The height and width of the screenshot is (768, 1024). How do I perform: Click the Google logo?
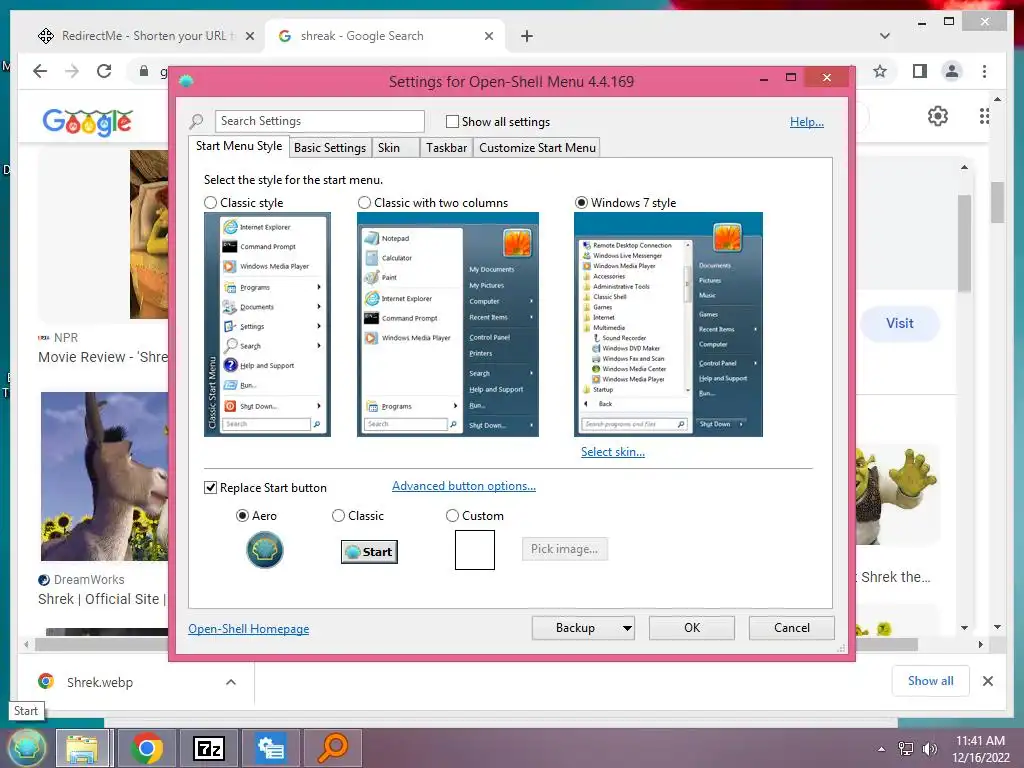click(x=88, y=121)
